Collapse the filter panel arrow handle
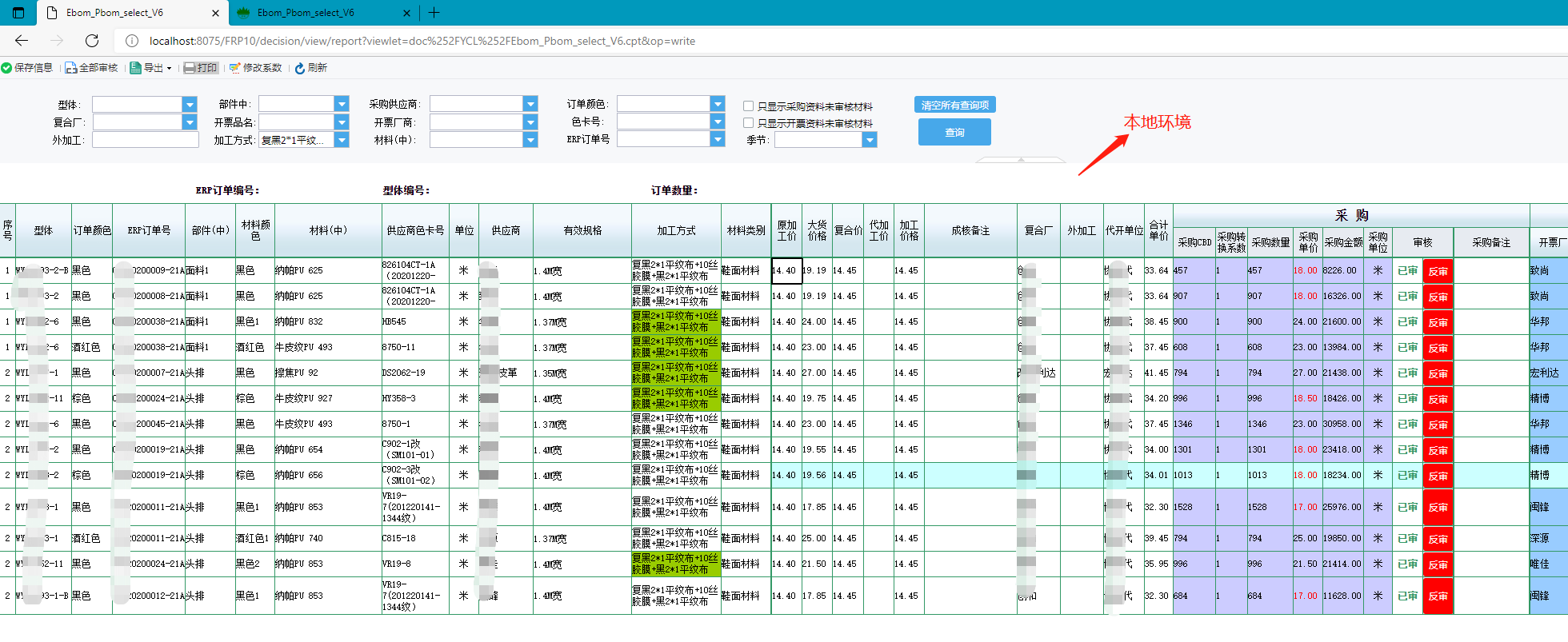 (1021, 160)
